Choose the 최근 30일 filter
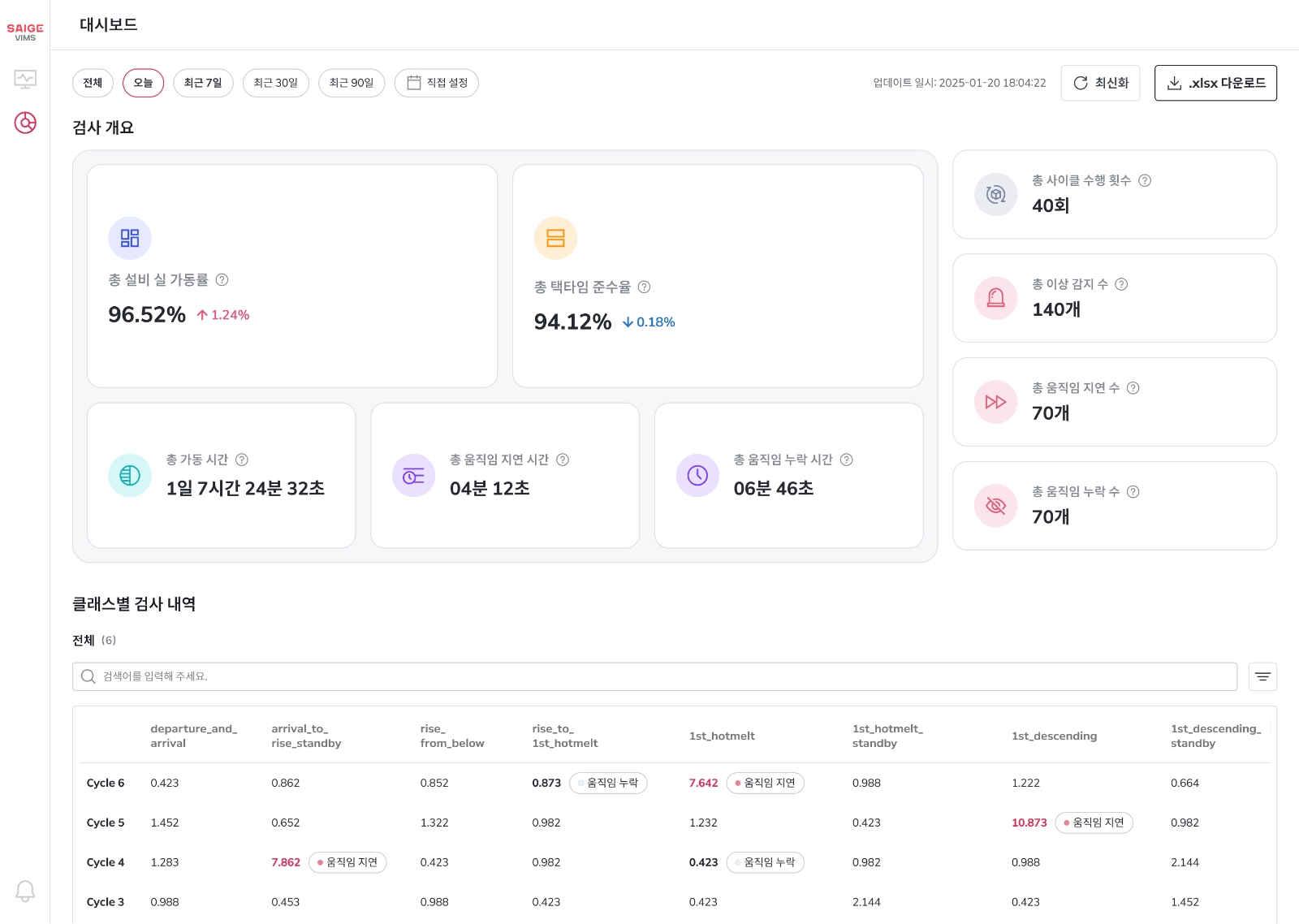This screenshot has height=924, width=1299. pyautogui.click(x=275, y=83)
